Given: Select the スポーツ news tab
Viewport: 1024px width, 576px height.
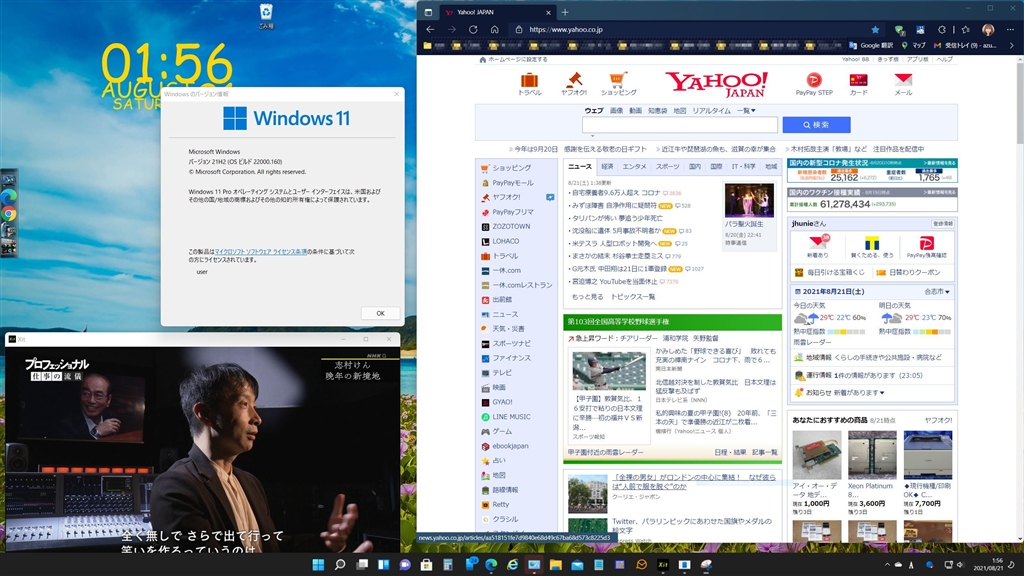Looking at the screenshot, I should (667, 167).
